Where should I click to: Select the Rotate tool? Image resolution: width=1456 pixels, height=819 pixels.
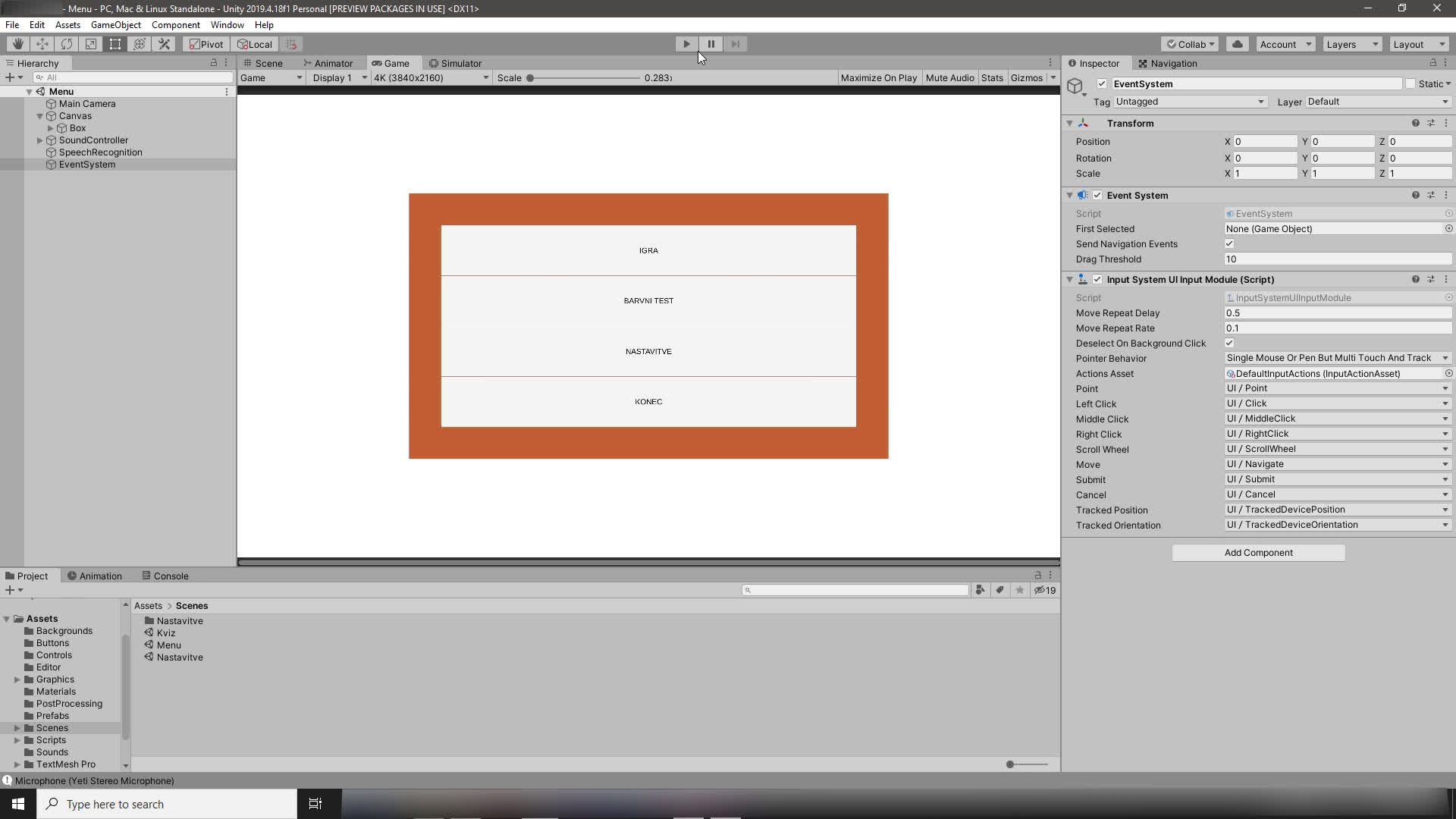(66, 44)
